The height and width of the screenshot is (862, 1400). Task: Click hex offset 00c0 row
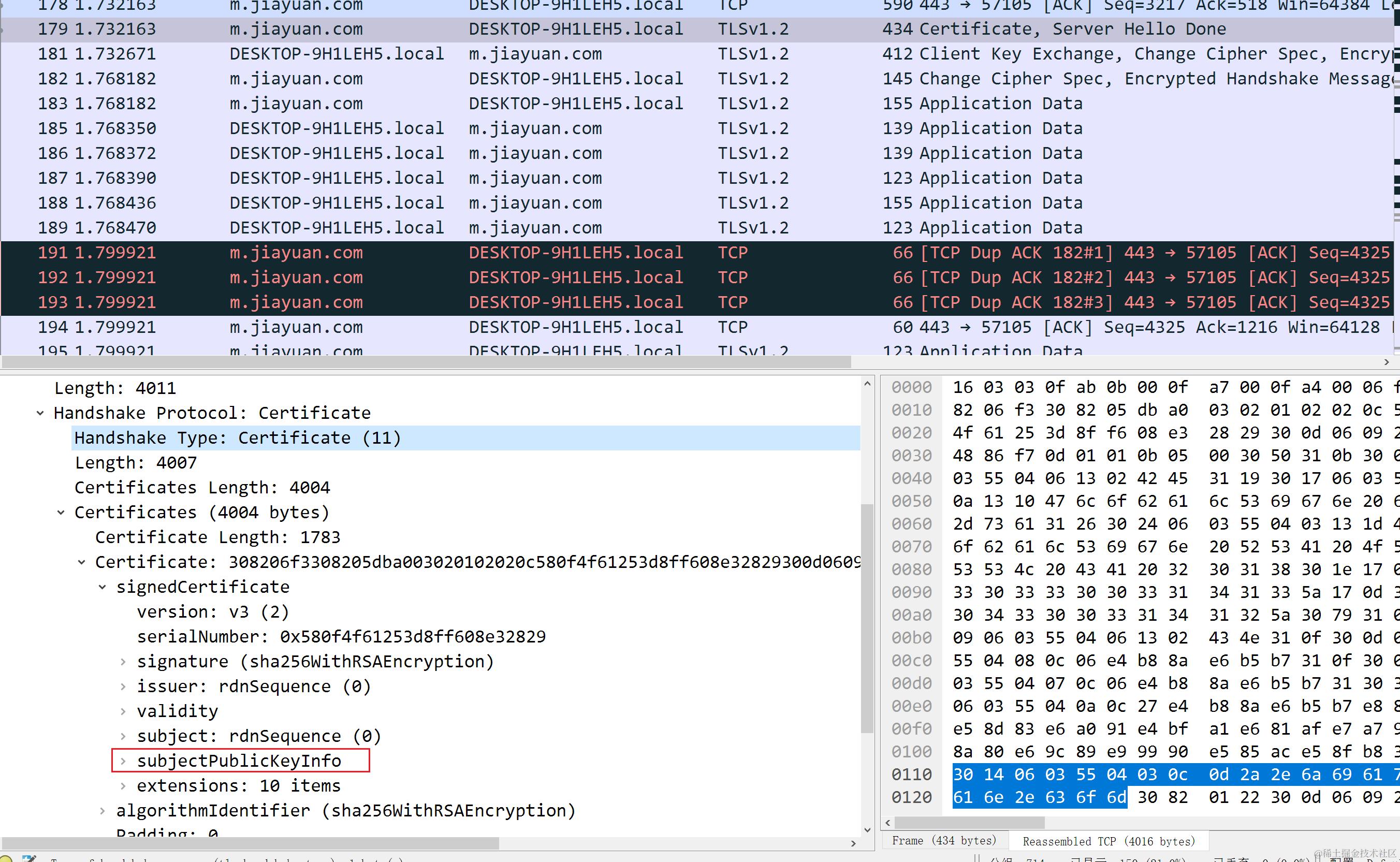912,661
